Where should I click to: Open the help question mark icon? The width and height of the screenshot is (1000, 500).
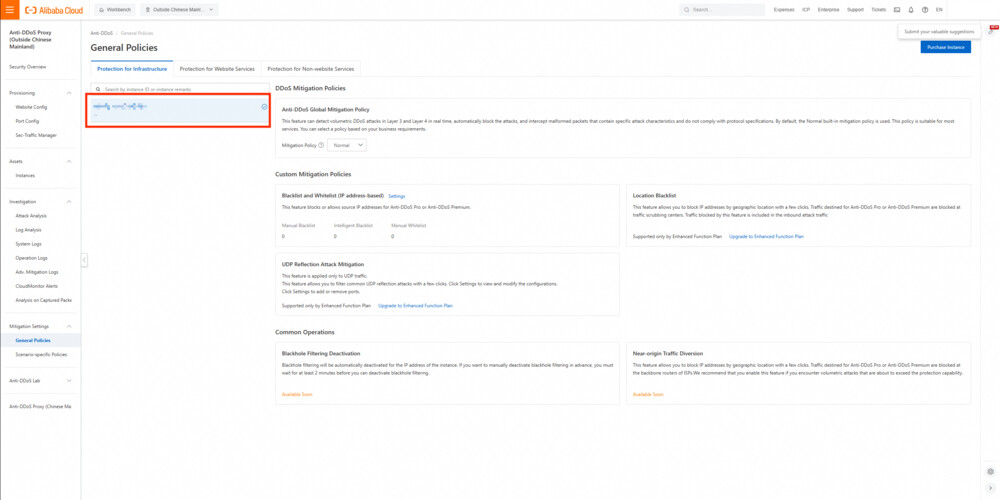(x=925, y=10)
